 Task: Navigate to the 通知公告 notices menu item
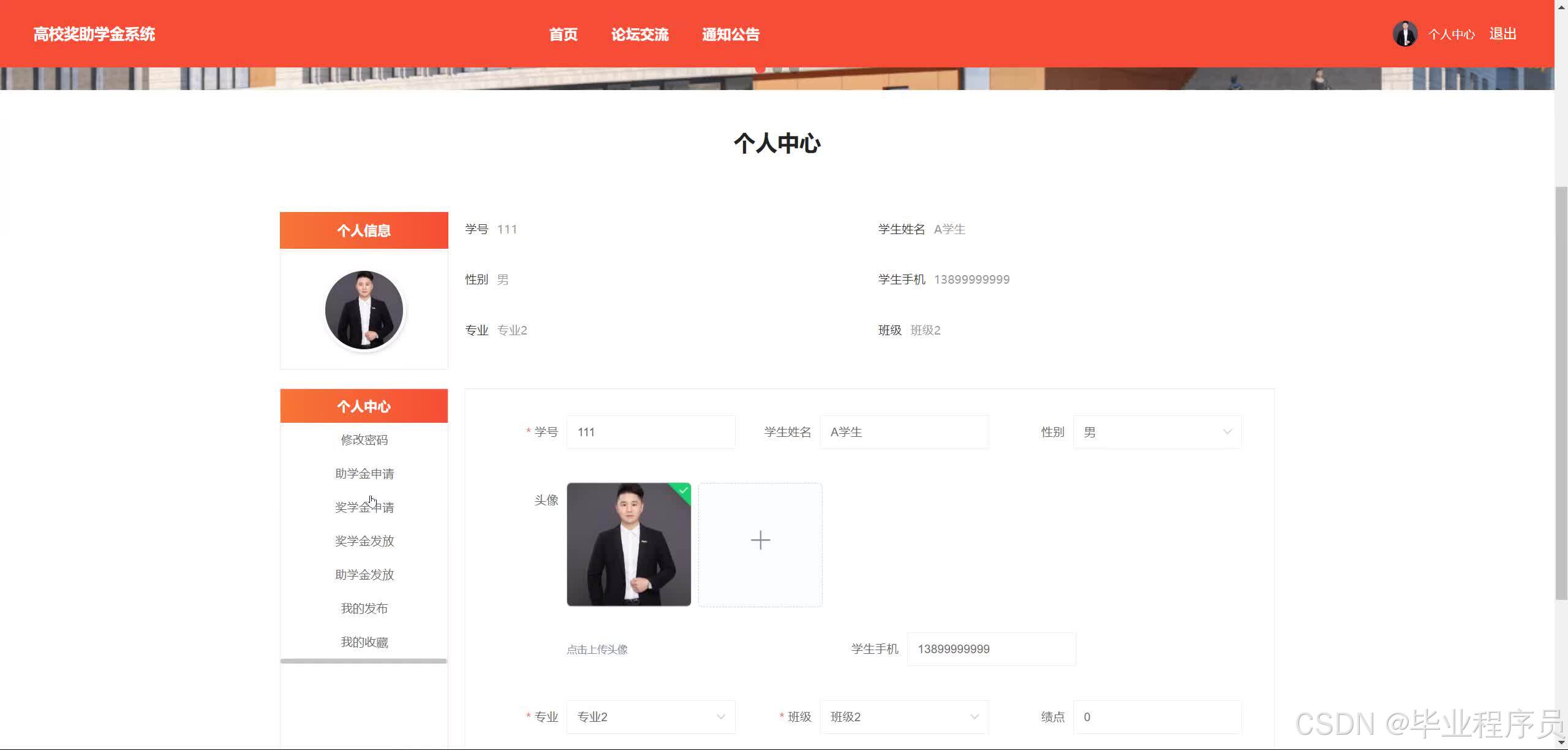[x=730, y=34]
